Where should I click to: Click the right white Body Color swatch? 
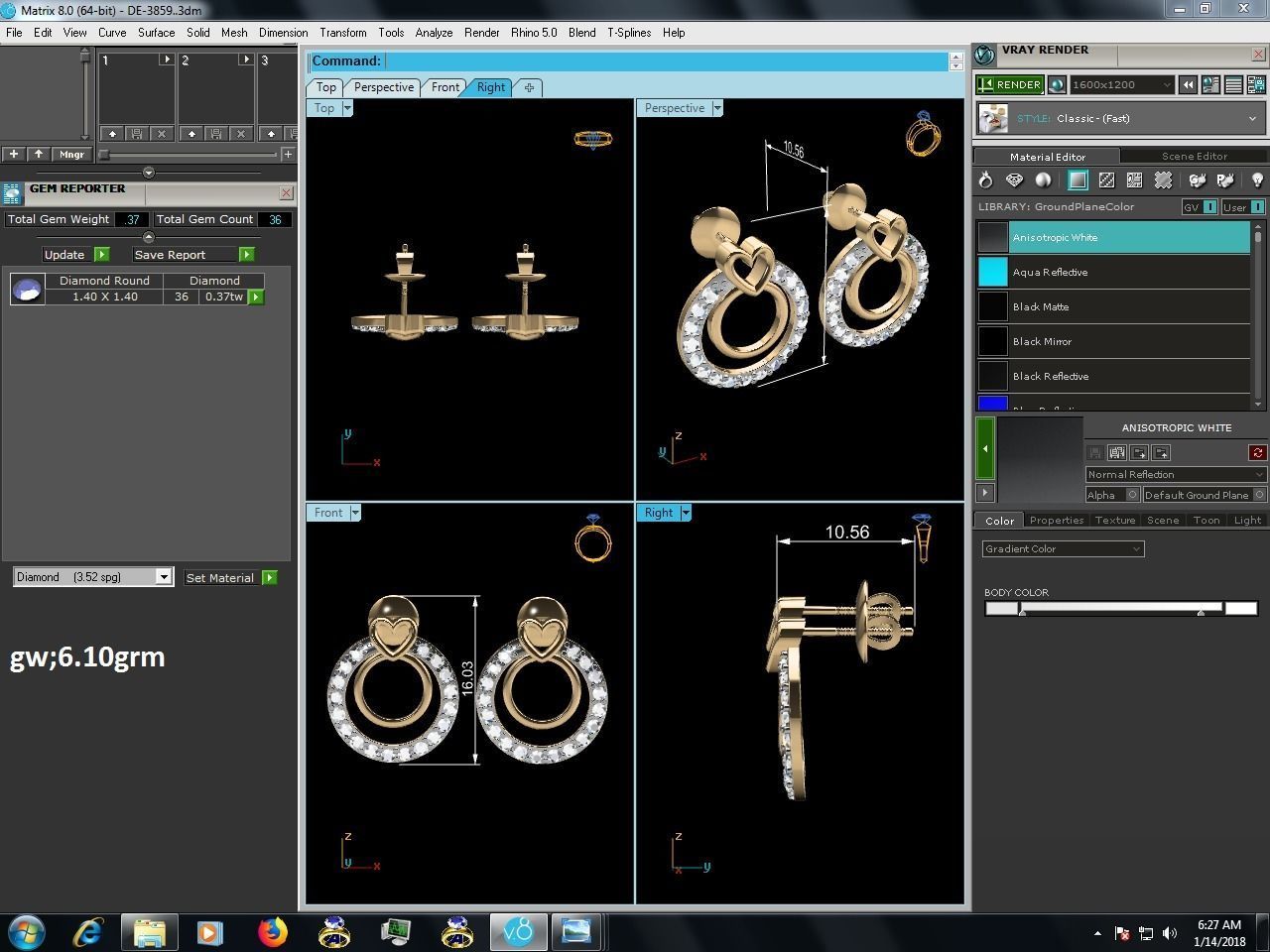[1241, 608]
